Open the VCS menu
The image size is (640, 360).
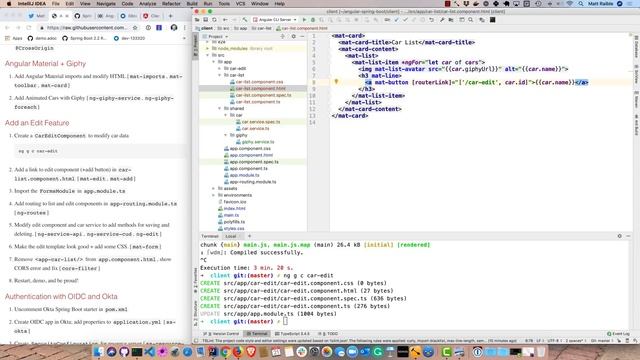(x=240, y=4)
